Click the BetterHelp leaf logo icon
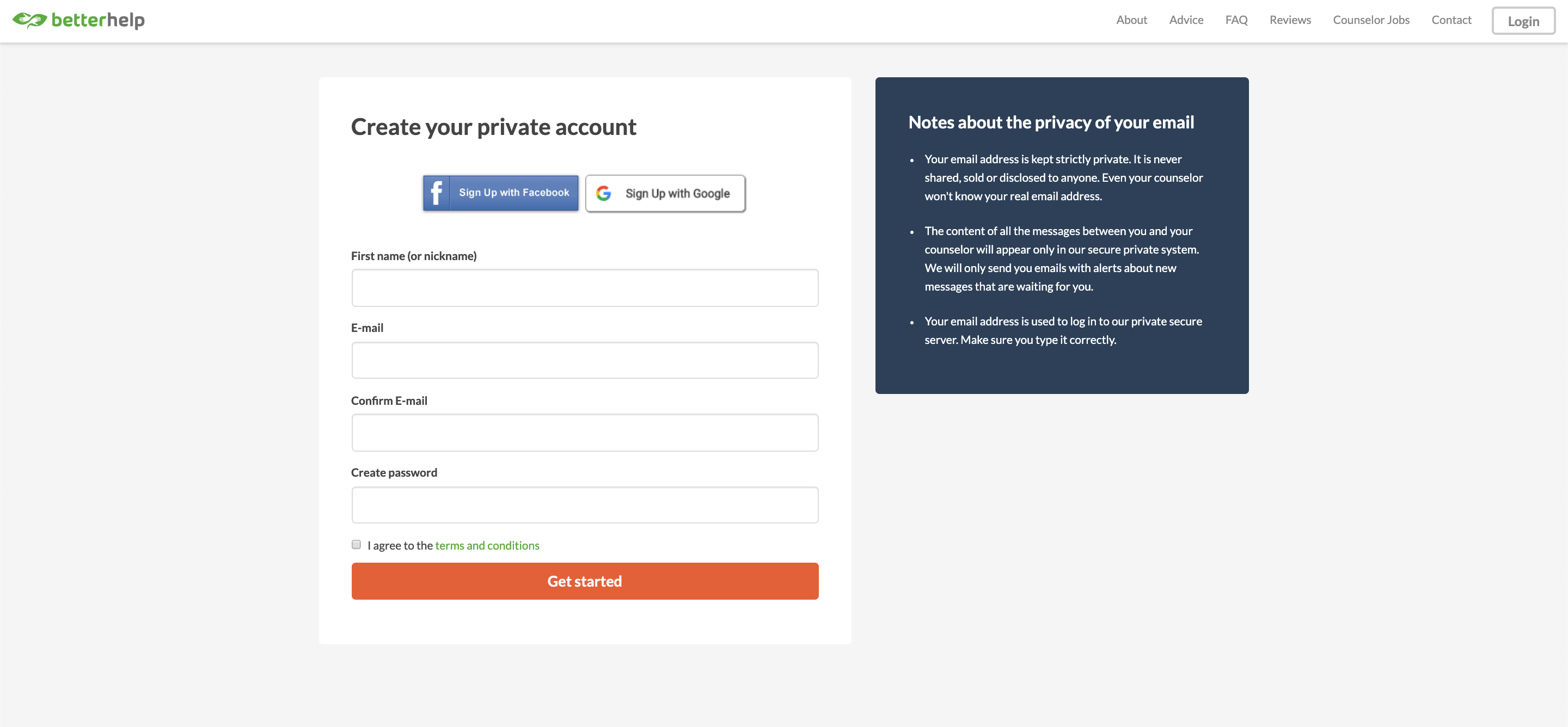The image size is (1568, 727). (x=29, y=20)
